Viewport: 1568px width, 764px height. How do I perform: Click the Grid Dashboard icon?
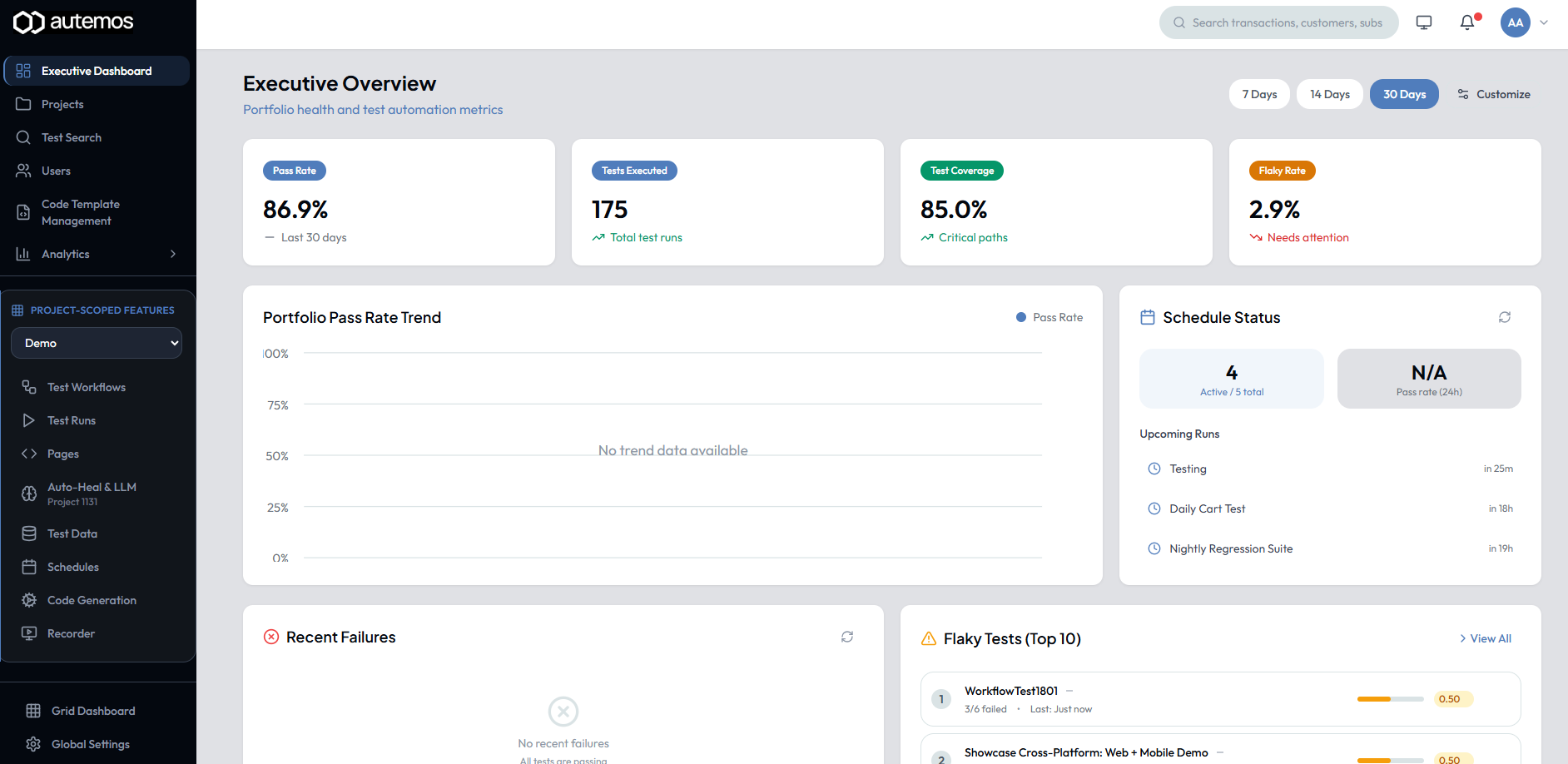click(33, 711)
